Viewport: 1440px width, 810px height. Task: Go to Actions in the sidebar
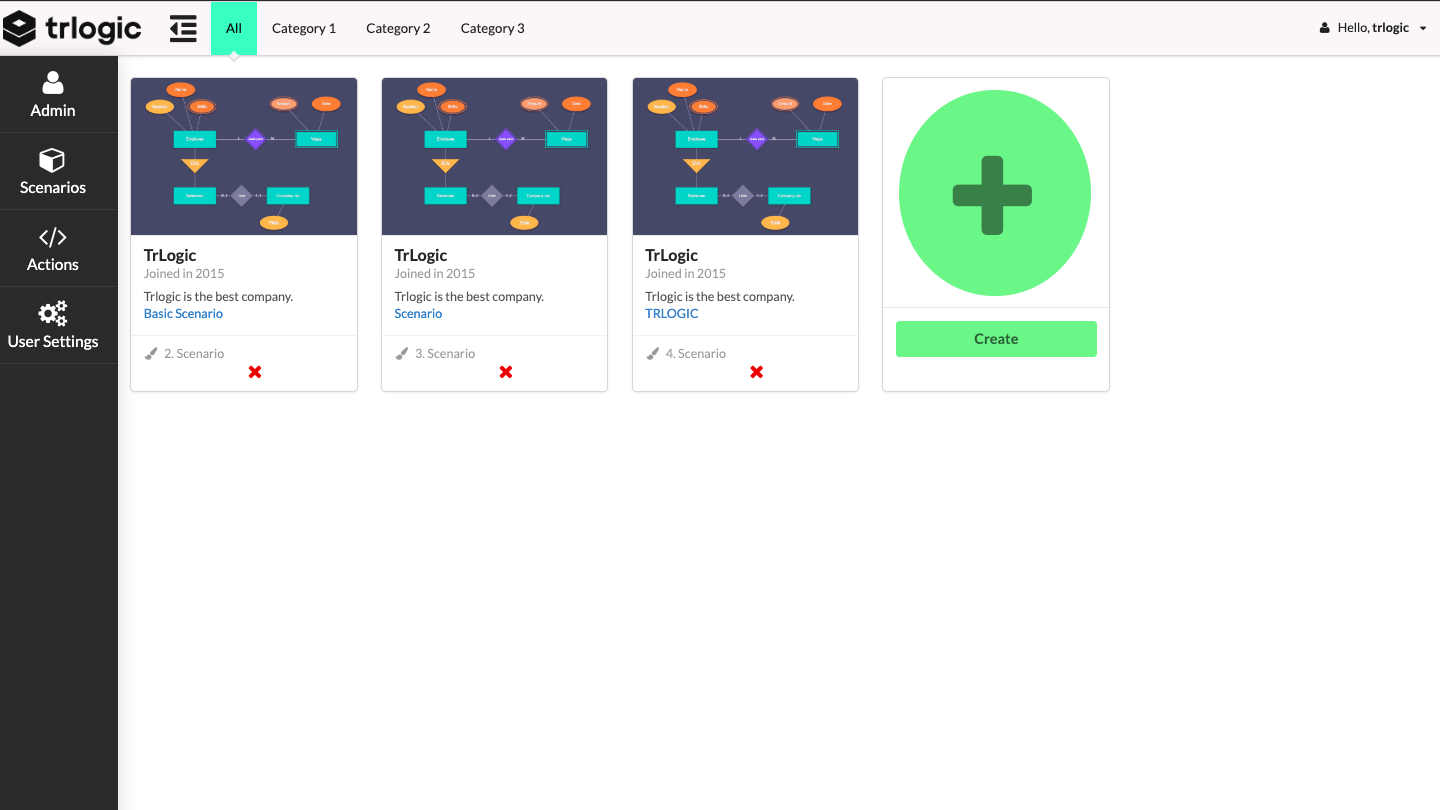coord(53,249)
